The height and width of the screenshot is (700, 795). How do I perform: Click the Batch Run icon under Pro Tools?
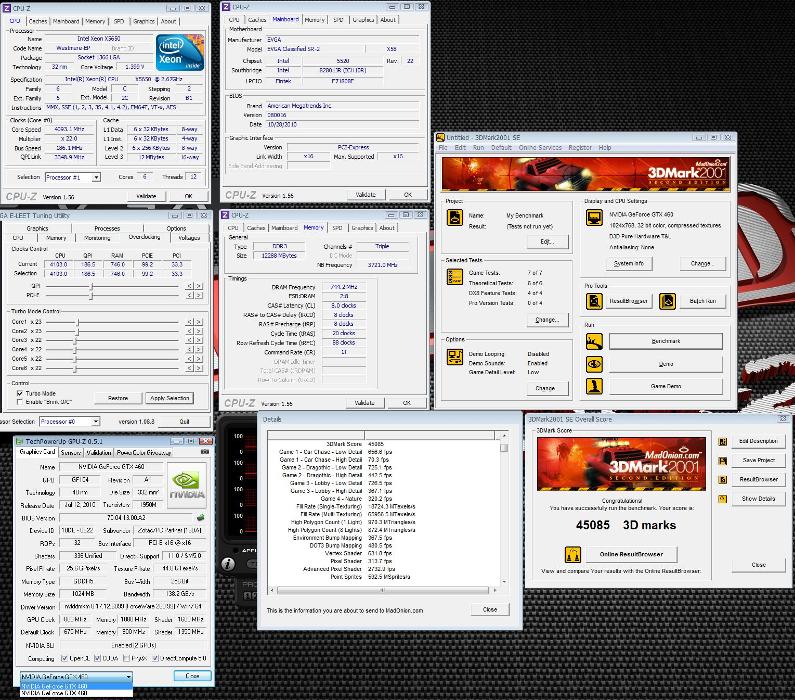667,301
